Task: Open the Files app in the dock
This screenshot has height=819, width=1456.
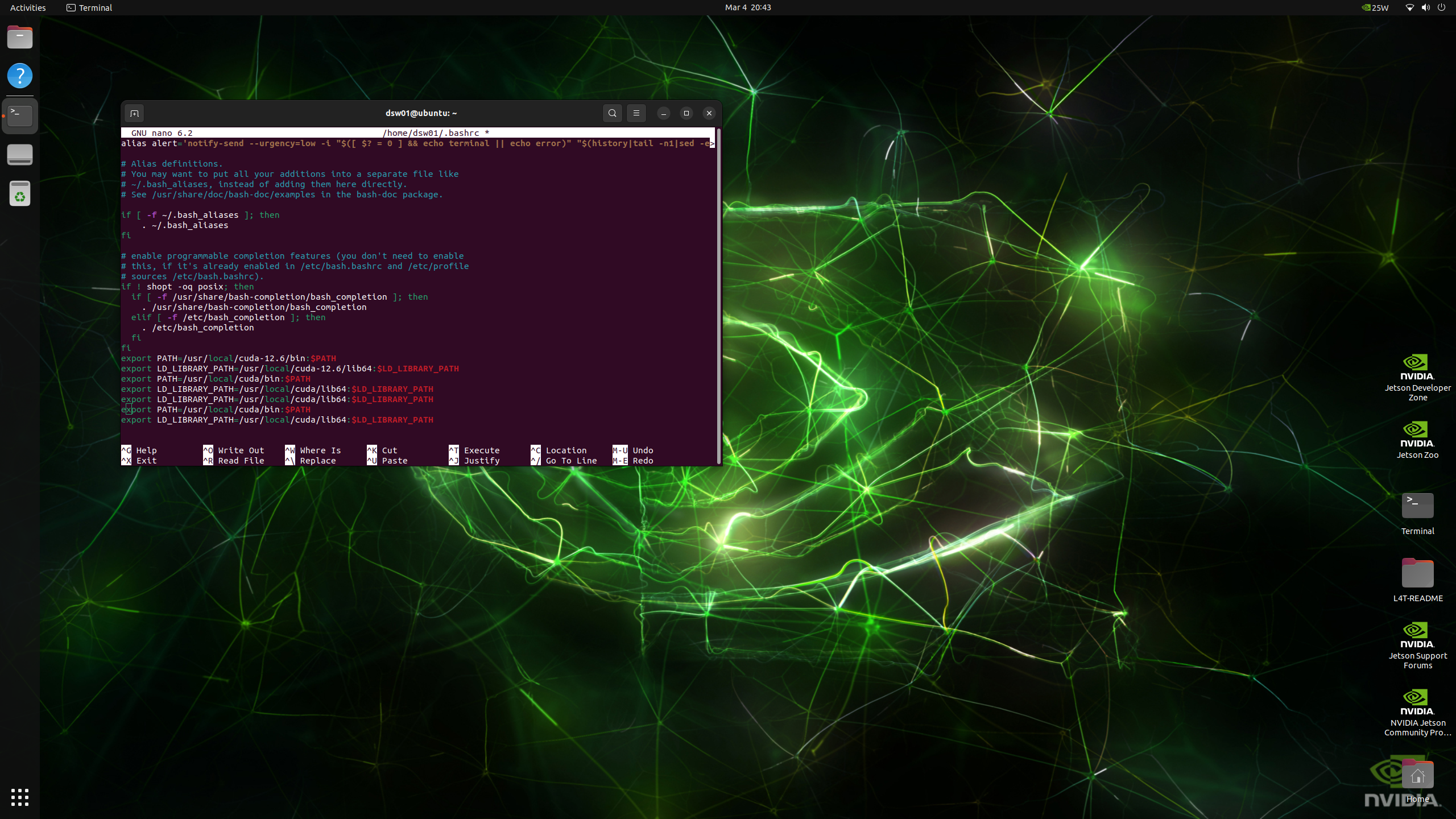Action: click(x=20, y=38)
